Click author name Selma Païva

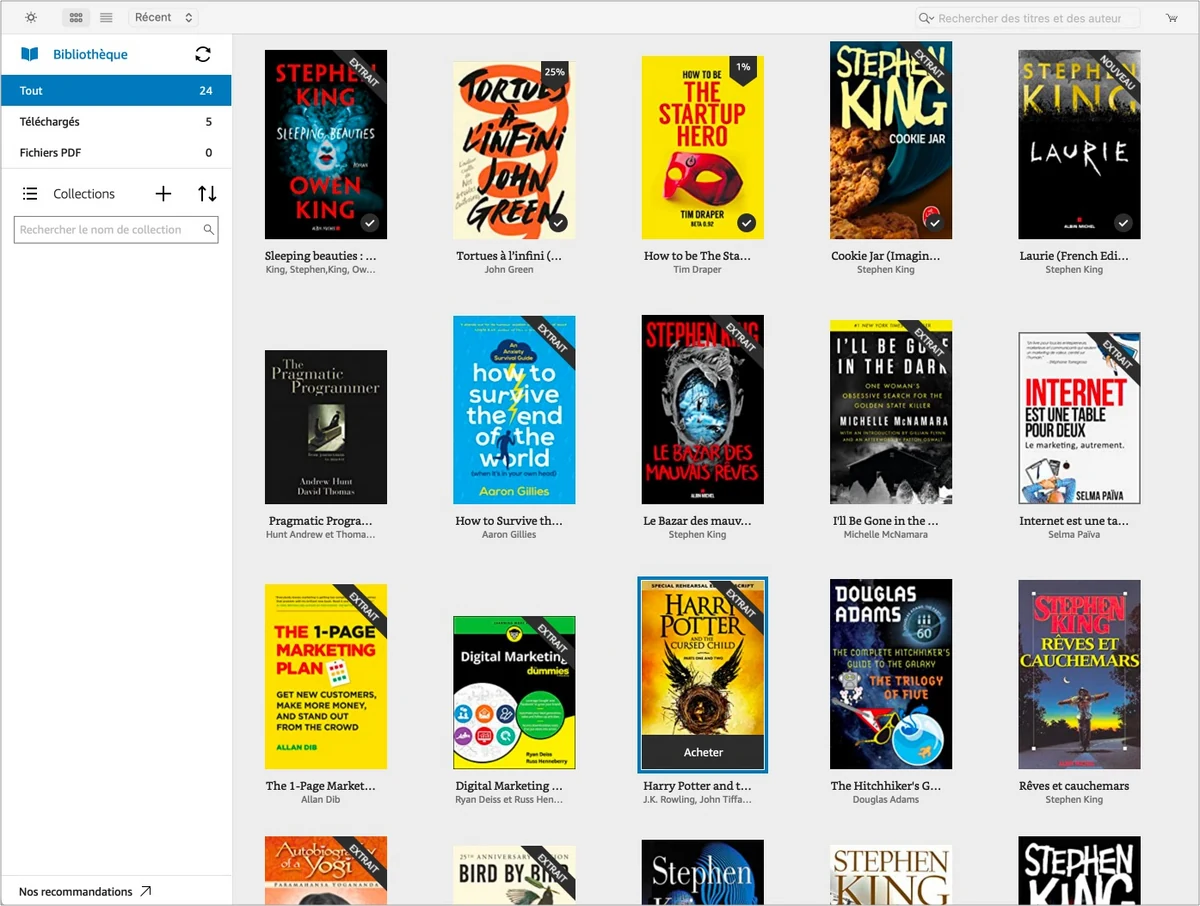(x=1074, y=535)
